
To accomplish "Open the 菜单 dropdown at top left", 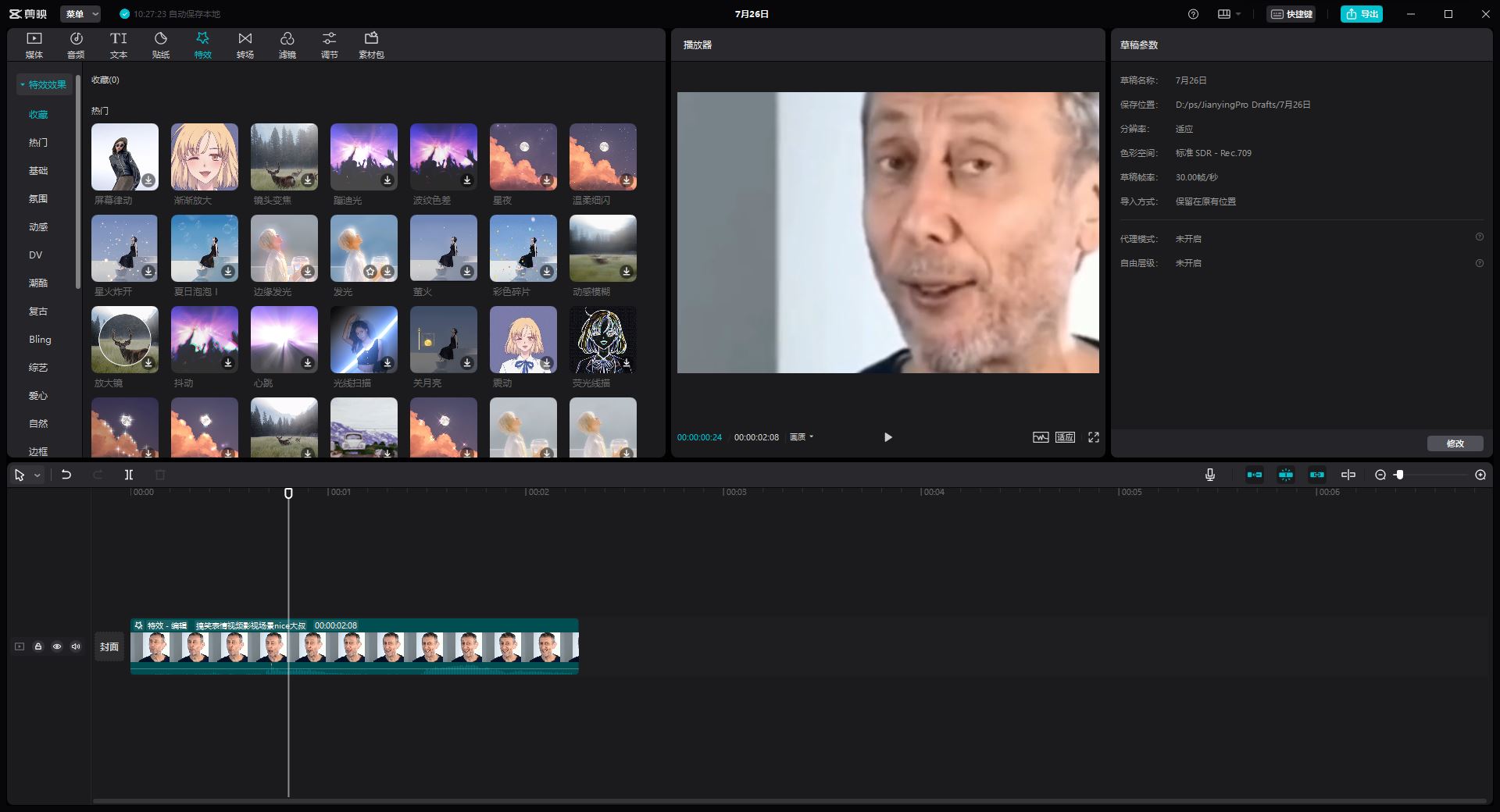I will [80, 14].
